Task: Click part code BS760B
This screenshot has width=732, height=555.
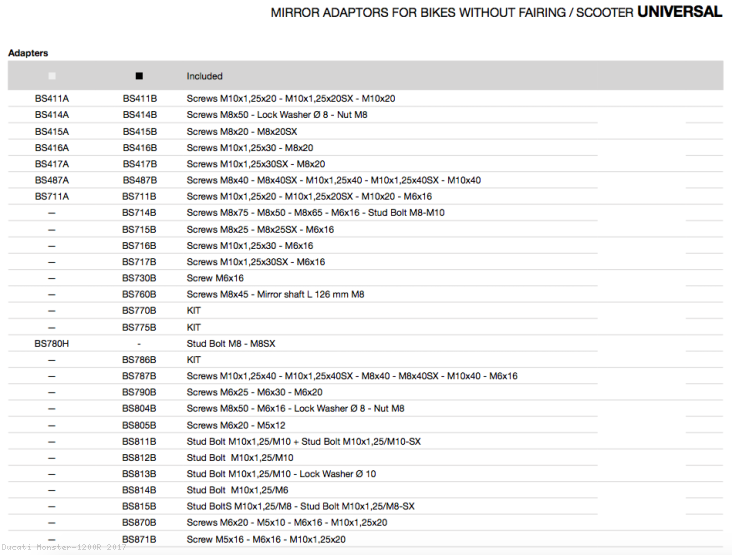Action: tap(139, 294)
